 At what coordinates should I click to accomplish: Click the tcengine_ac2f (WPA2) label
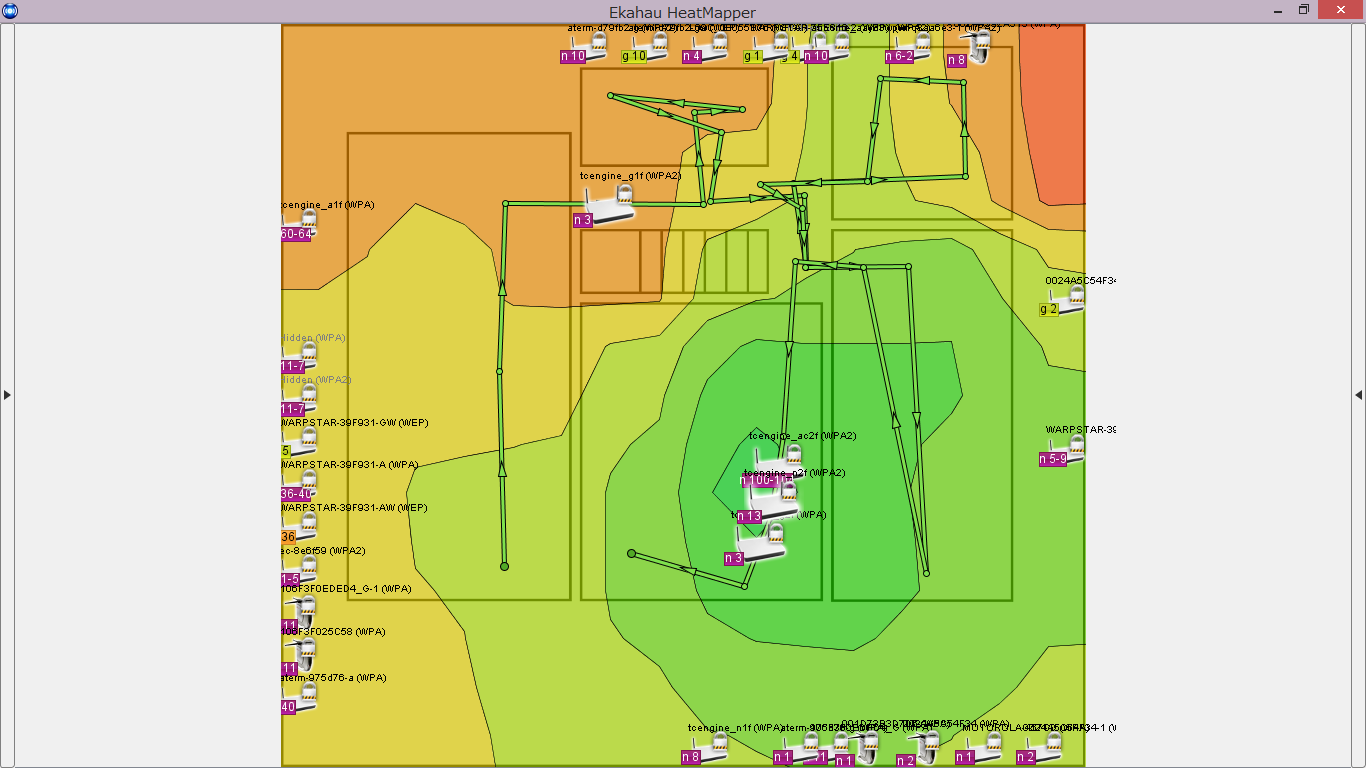[802, 436]
